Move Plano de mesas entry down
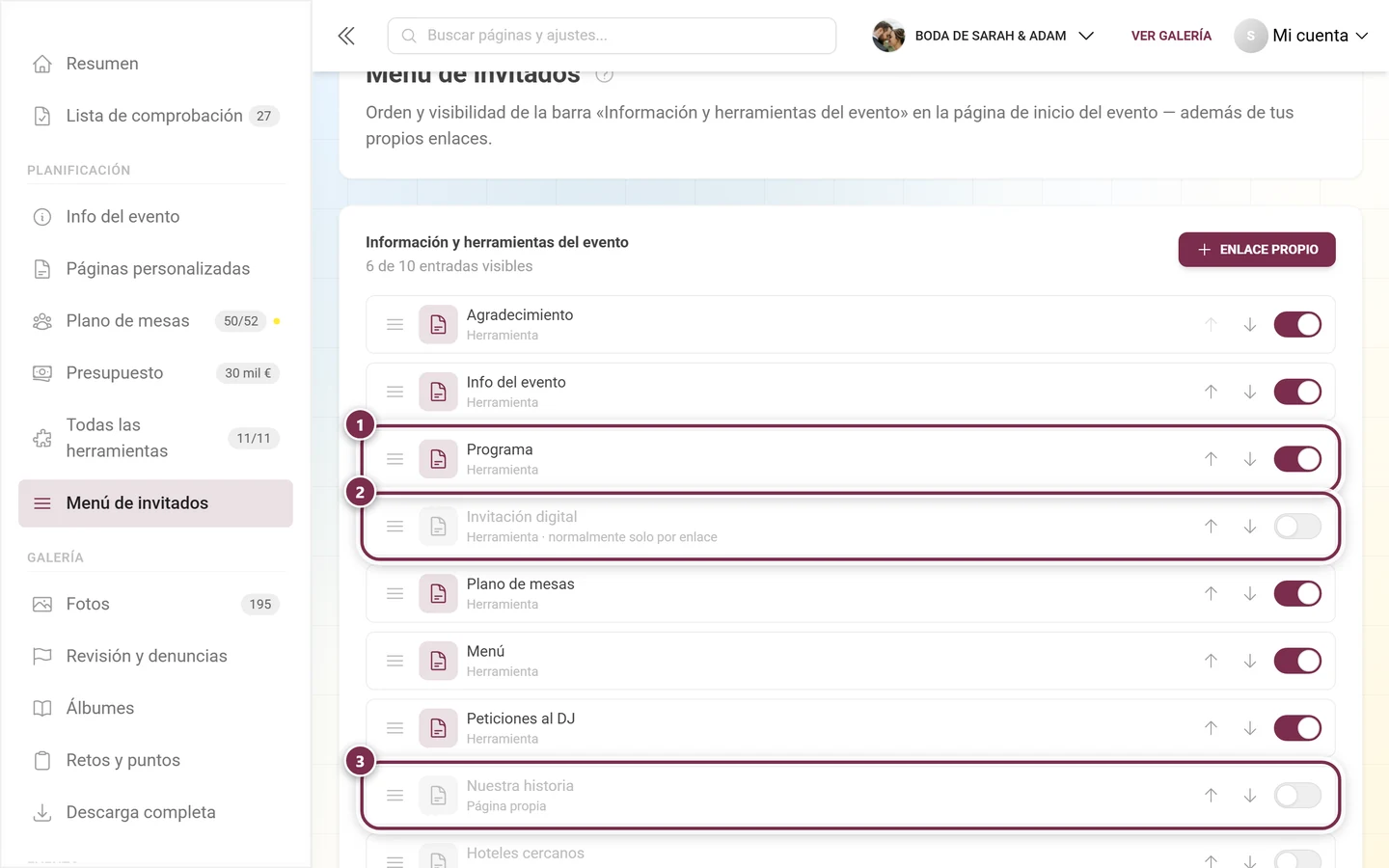This screenshot has width=1389, height=868. tap(1249, 594)
